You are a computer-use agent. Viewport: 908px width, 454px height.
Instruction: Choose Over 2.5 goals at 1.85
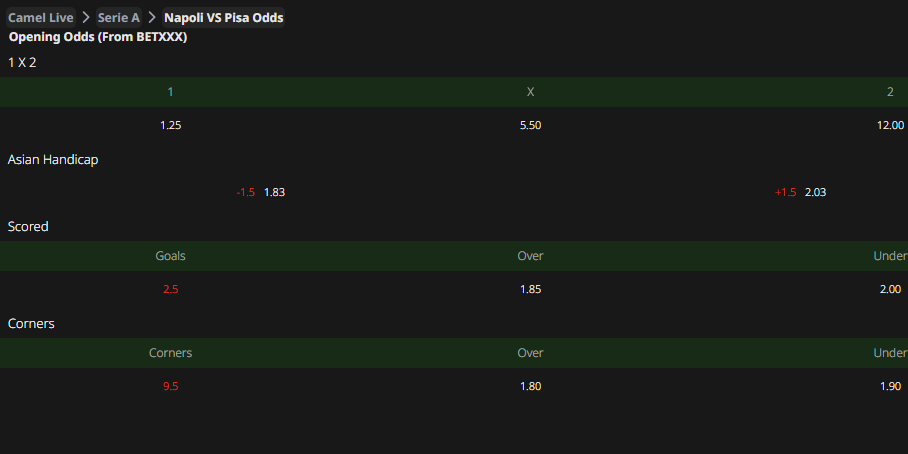click(530, 290)
